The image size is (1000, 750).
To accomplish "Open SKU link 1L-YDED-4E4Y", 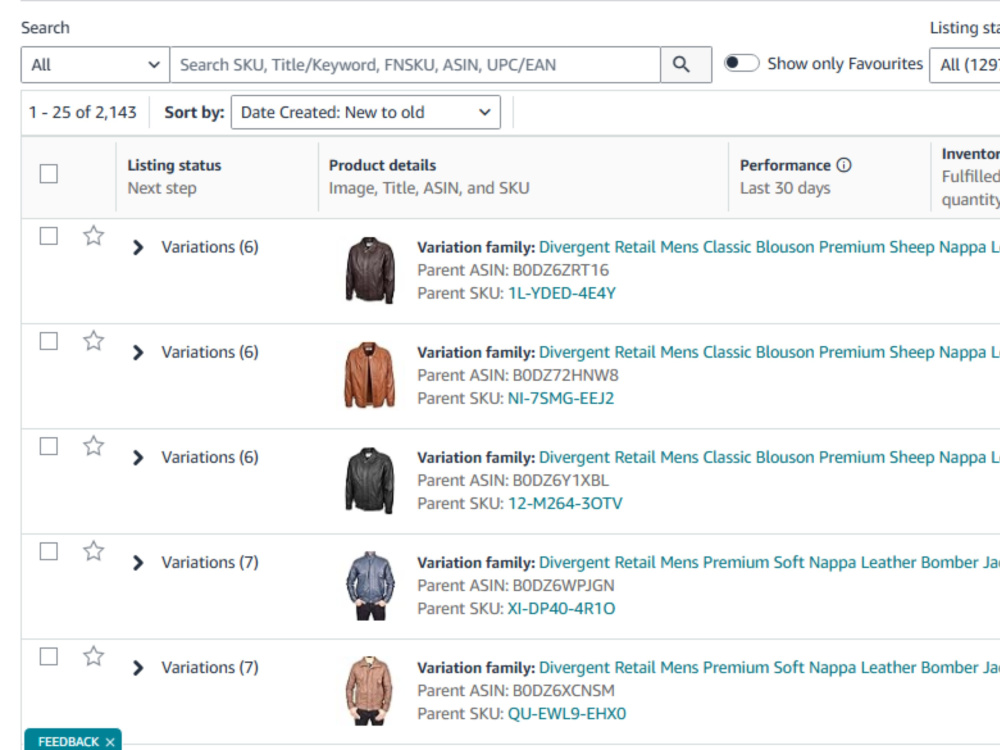I will coord(562,293).
